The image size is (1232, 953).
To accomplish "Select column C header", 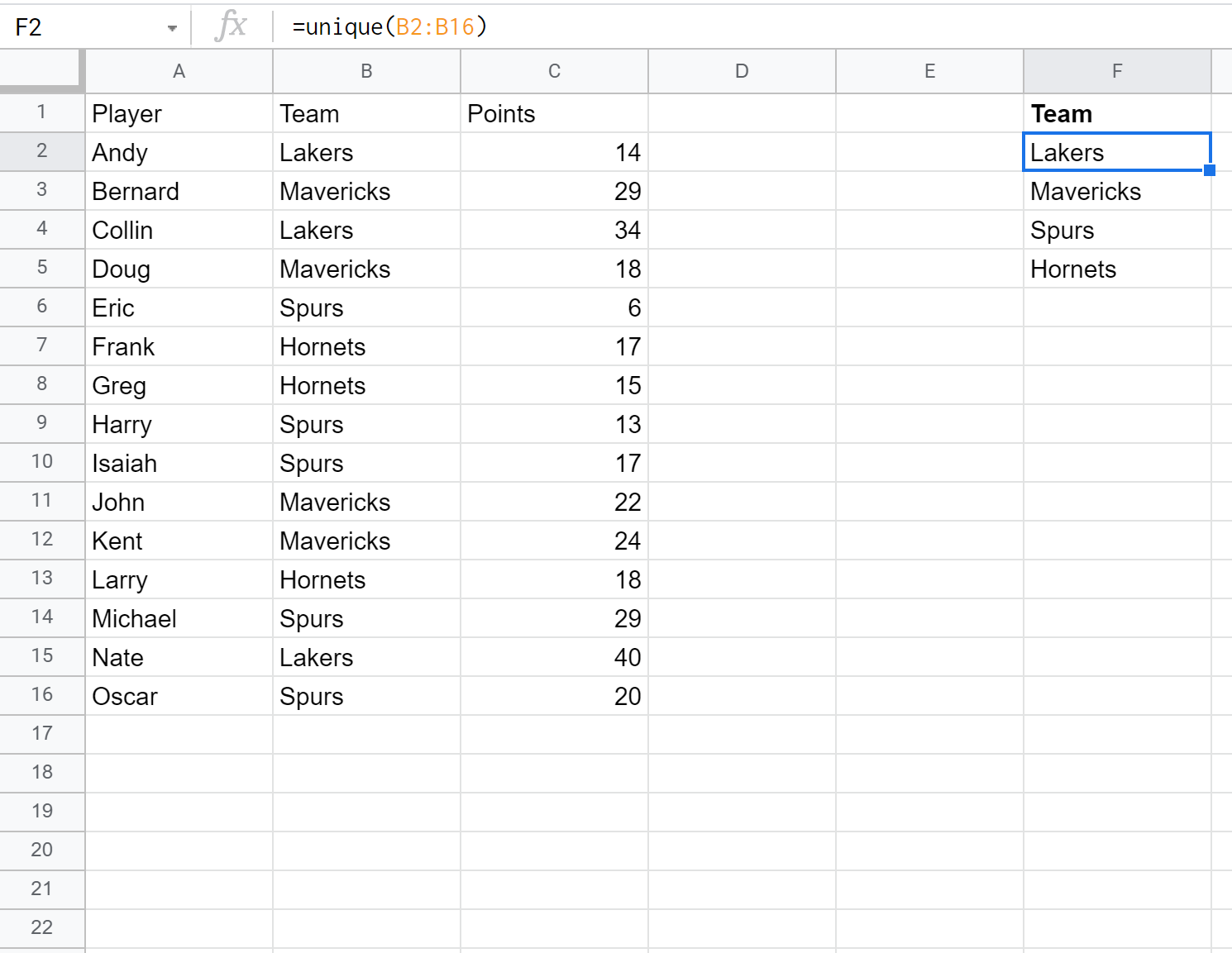I will (x=554, y=71).
